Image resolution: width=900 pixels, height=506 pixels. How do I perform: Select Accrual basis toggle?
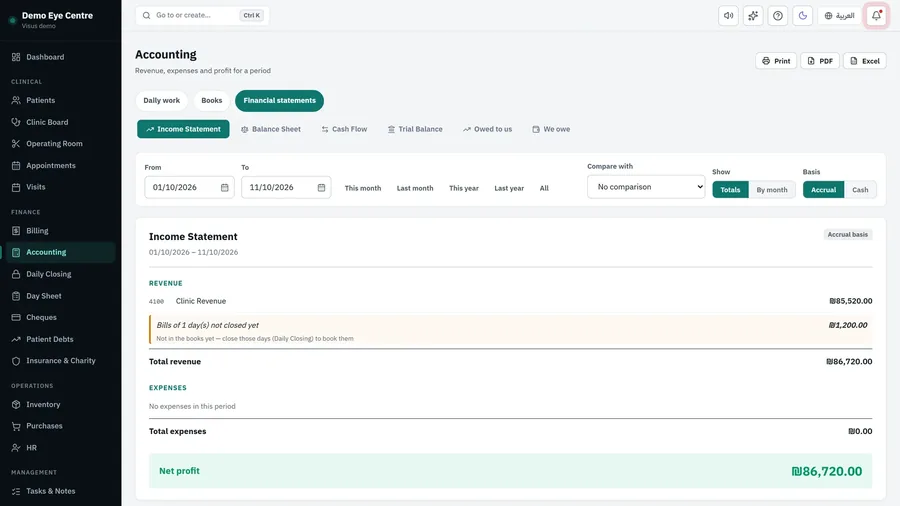coord(823,190)
